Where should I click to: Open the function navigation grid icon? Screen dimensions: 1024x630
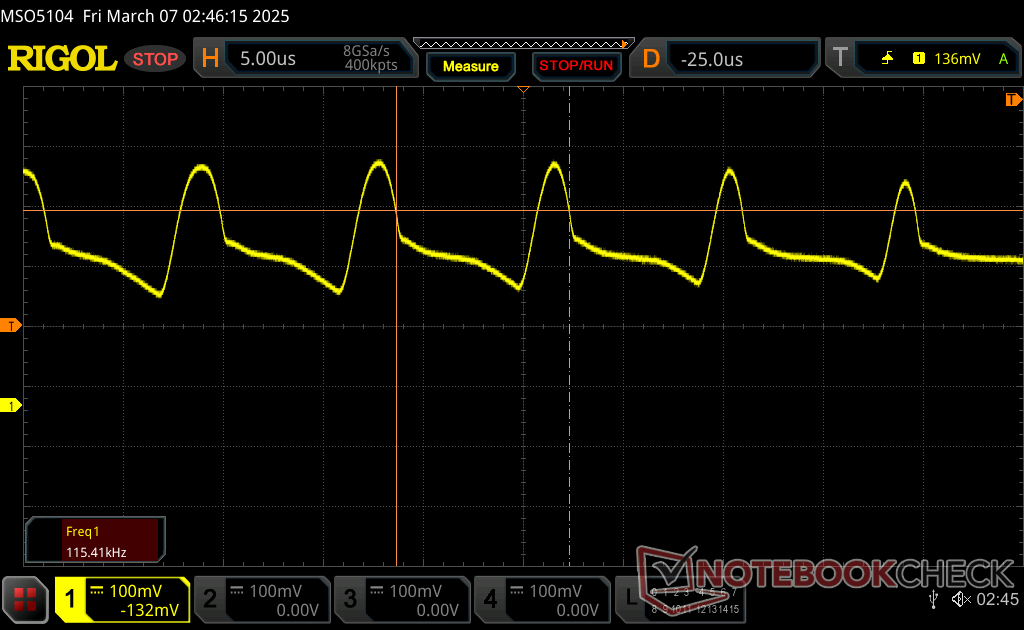pos(25,599)
